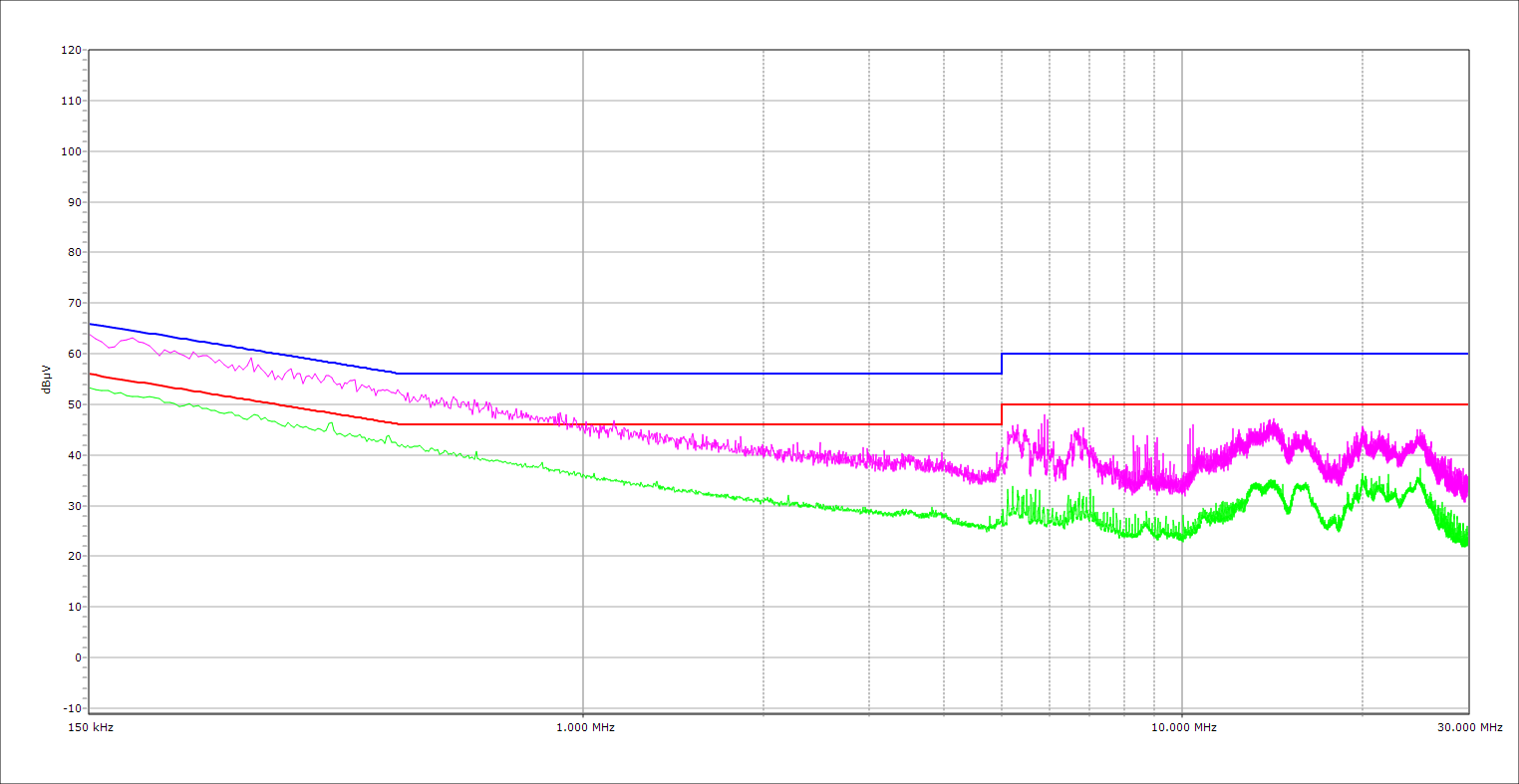
Task: Select the "1.000 MHz" frequency axis label
Action: pos(585,727)
